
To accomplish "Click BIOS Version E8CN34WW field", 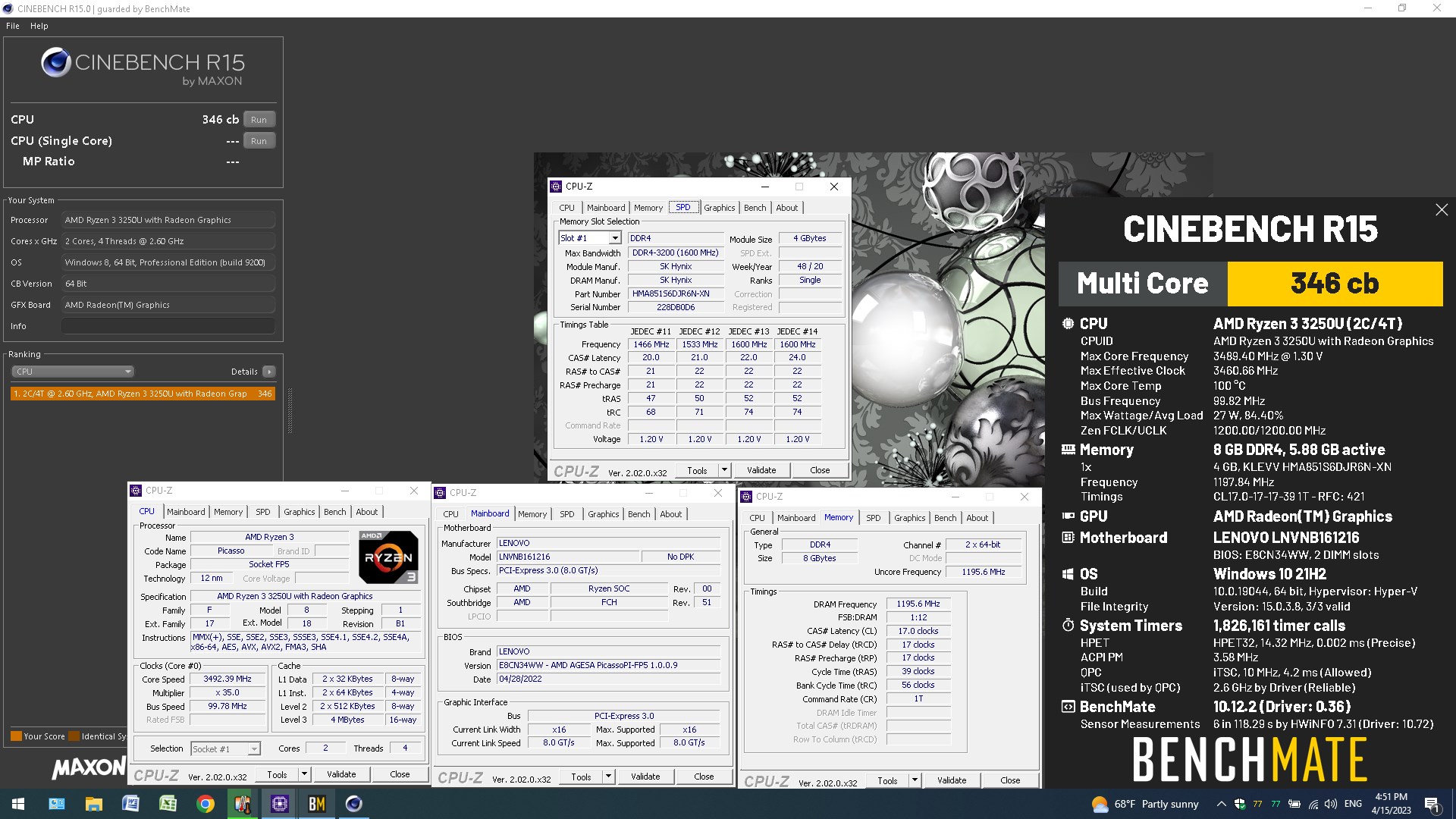I will point(608,666).
